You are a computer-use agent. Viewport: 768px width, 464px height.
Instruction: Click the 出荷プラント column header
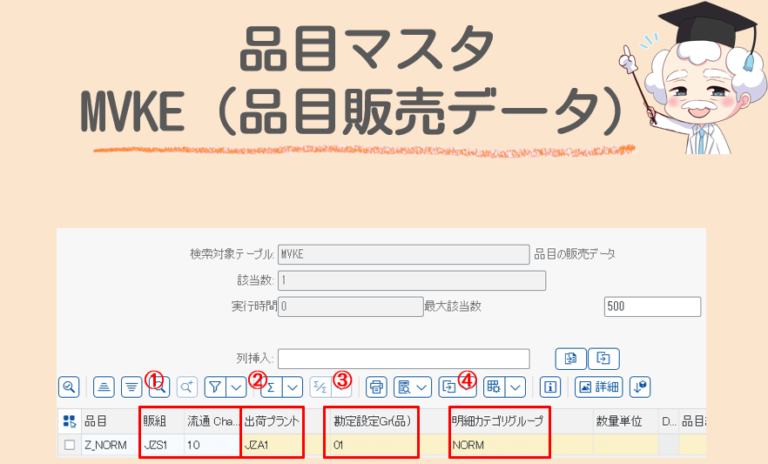272,421
